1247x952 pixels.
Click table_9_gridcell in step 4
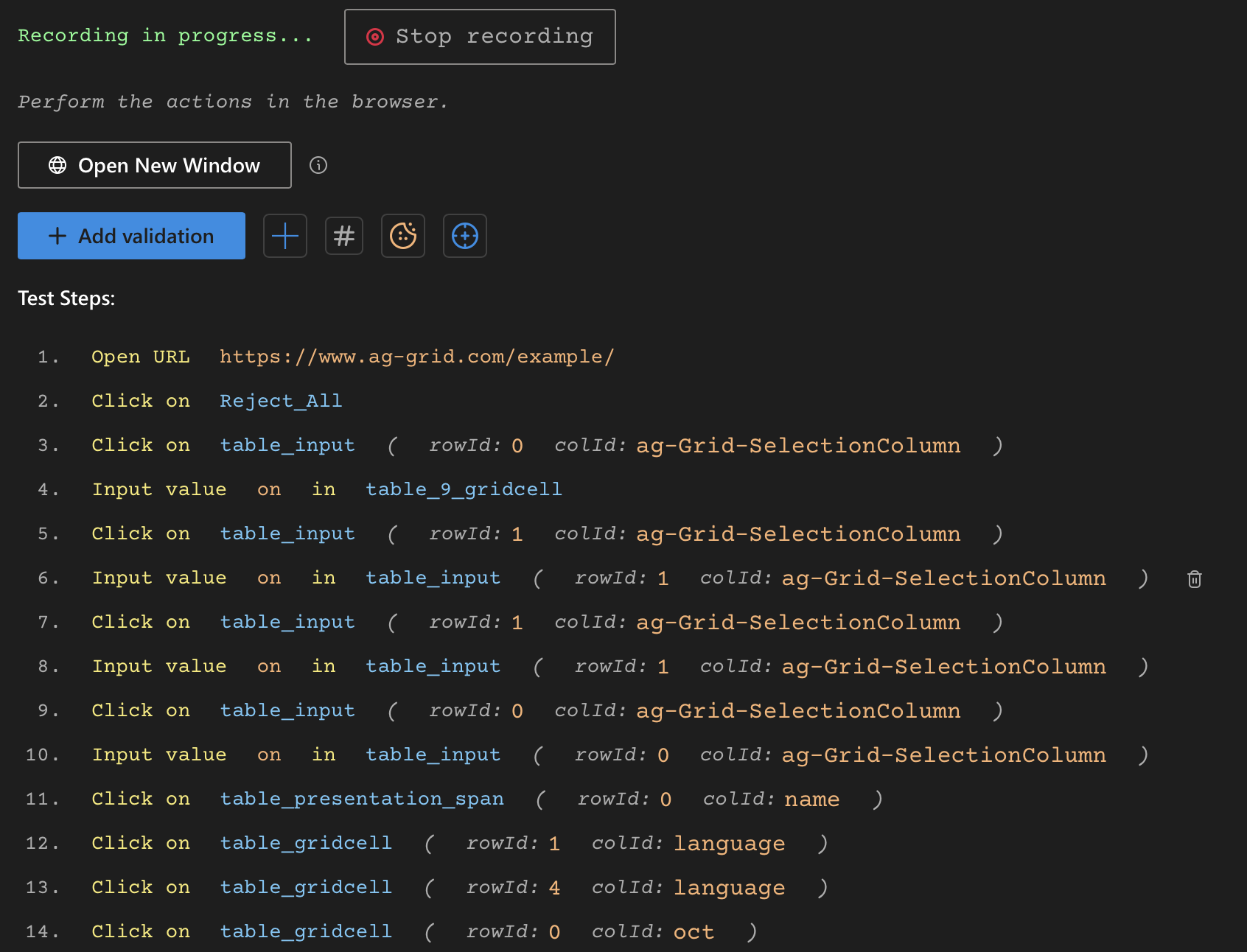(x=464, y=489)
